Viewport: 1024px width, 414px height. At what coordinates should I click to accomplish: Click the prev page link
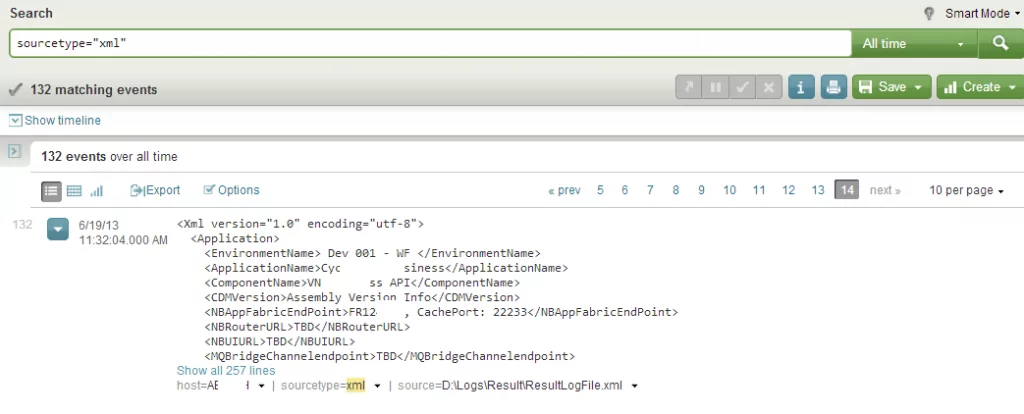pos(564,190)
